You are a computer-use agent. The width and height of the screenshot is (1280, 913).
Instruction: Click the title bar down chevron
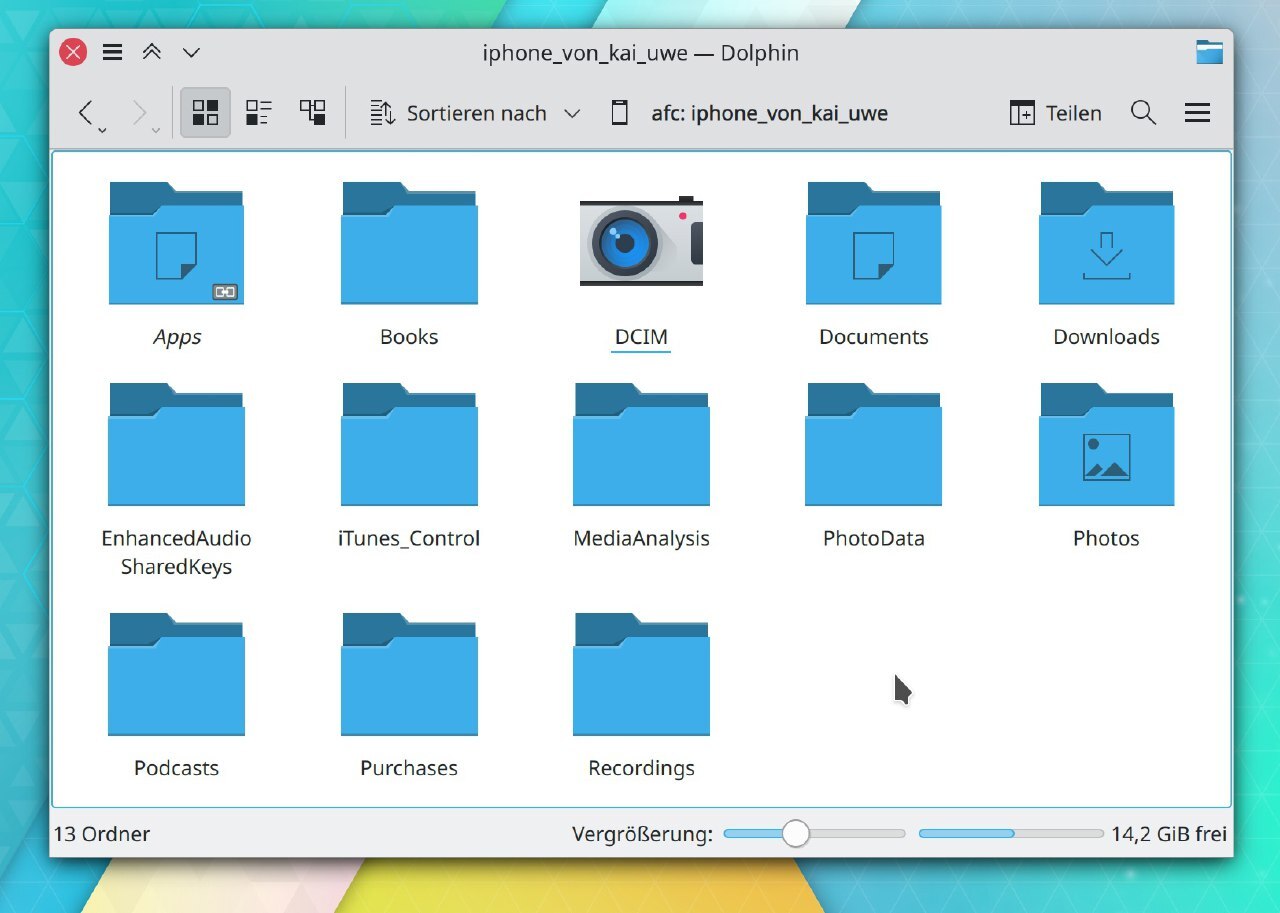[191, 53]
